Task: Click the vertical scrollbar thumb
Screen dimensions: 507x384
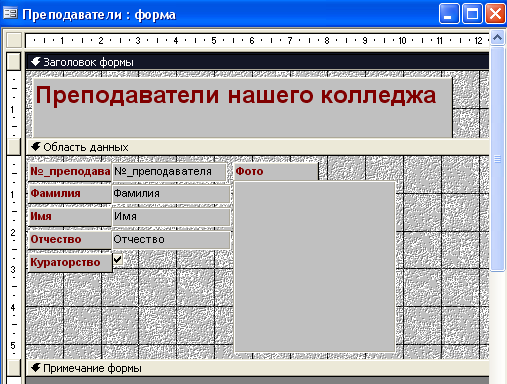Action: click(x=497, y=159)
